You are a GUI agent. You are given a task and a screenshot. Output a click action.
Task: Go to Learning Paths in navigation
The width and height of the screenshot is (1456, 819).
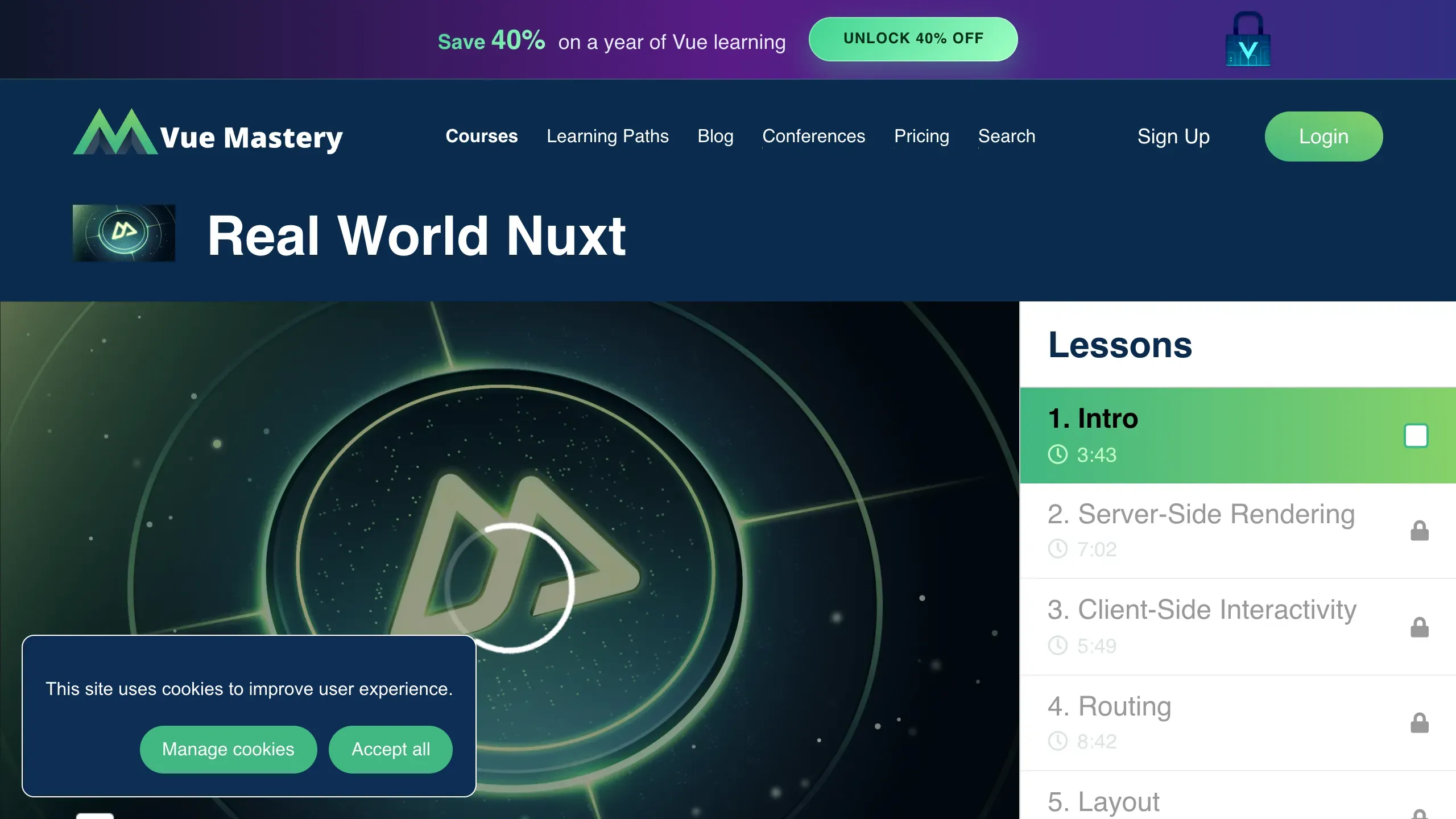(607, 136)
